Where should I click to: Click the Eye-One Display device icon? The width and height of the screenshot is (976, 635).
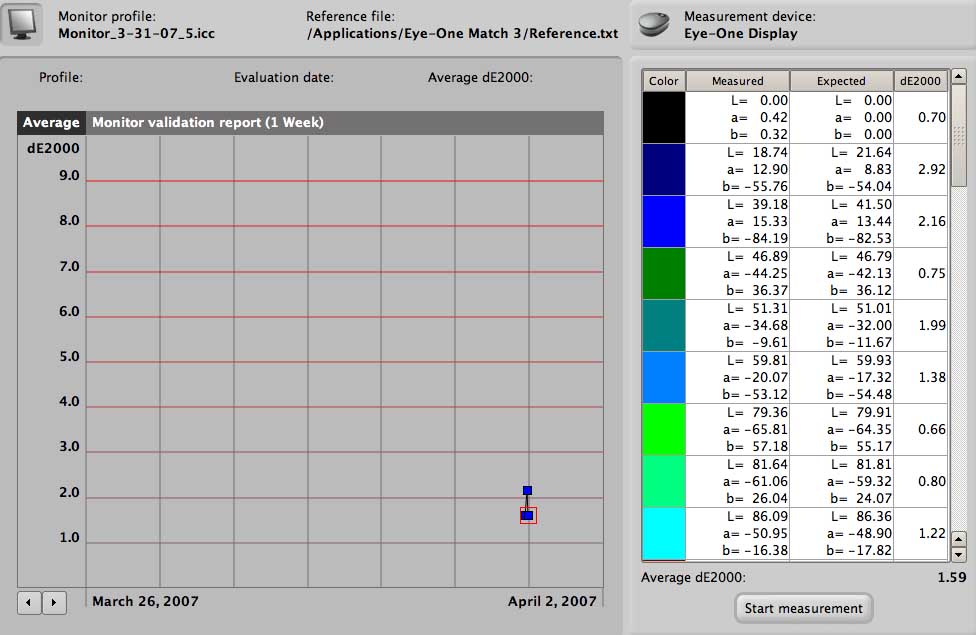tap(654, 24)
